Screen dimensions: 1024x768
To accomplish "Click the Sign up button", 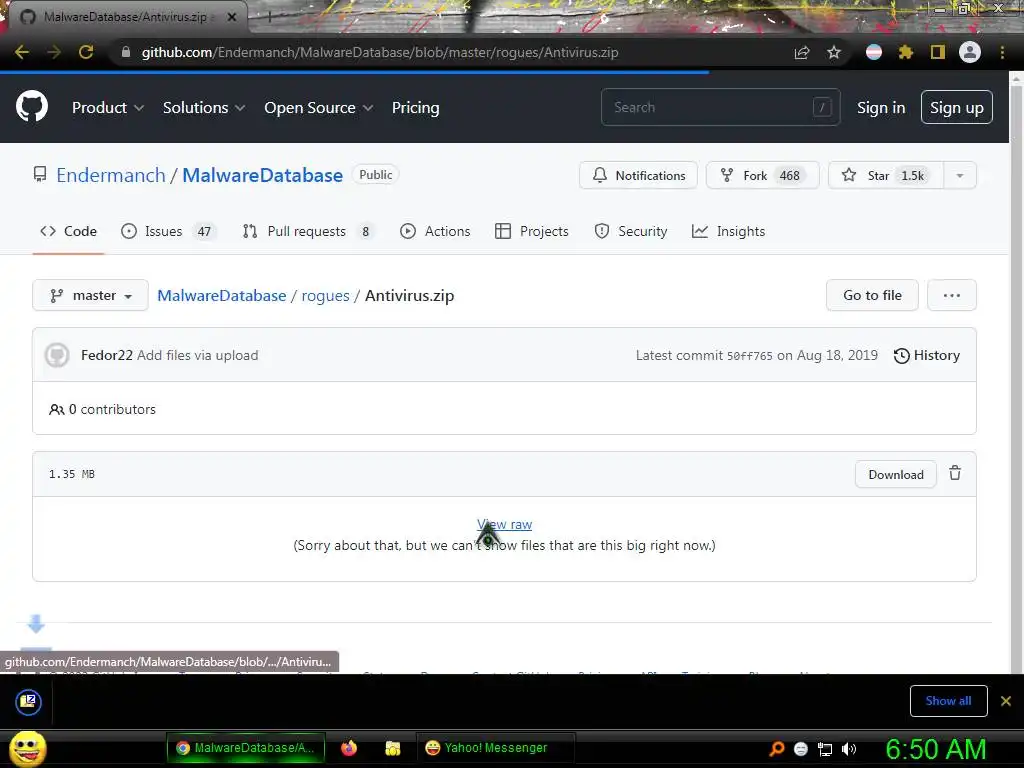I will (957, 107).
